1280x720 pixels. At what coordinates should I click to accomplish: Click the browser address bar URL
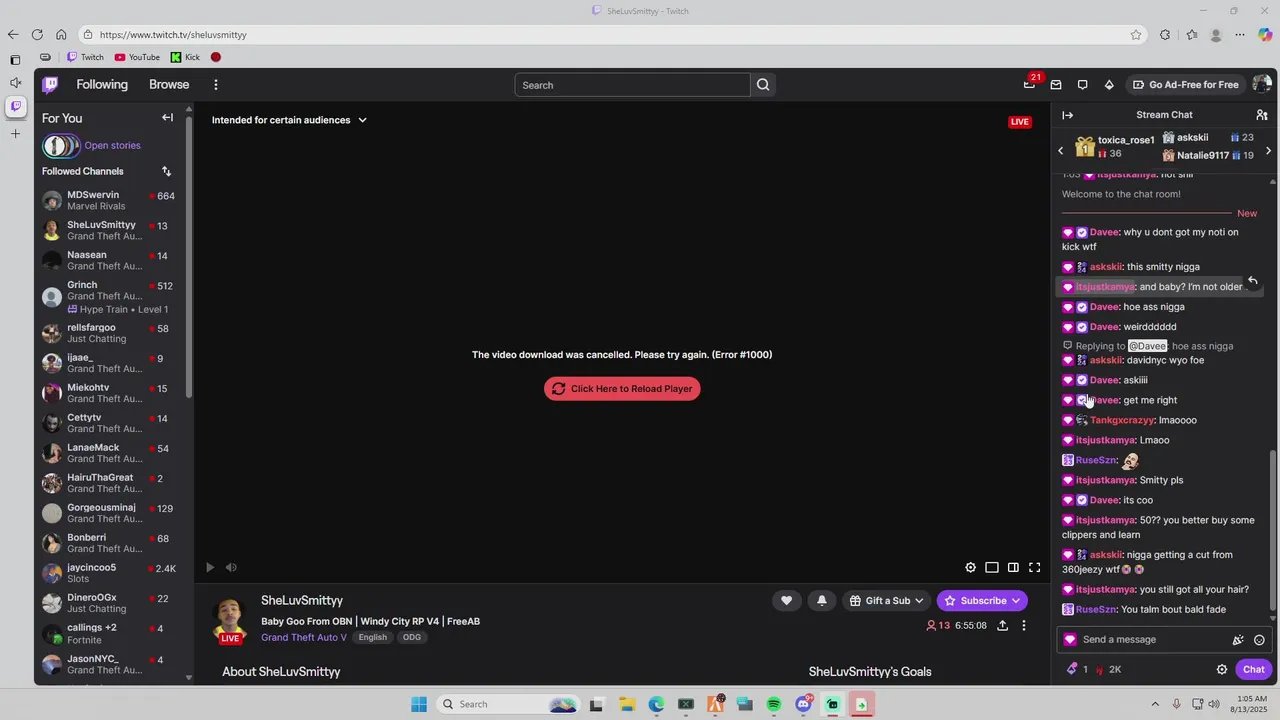(x=173, y=35)
